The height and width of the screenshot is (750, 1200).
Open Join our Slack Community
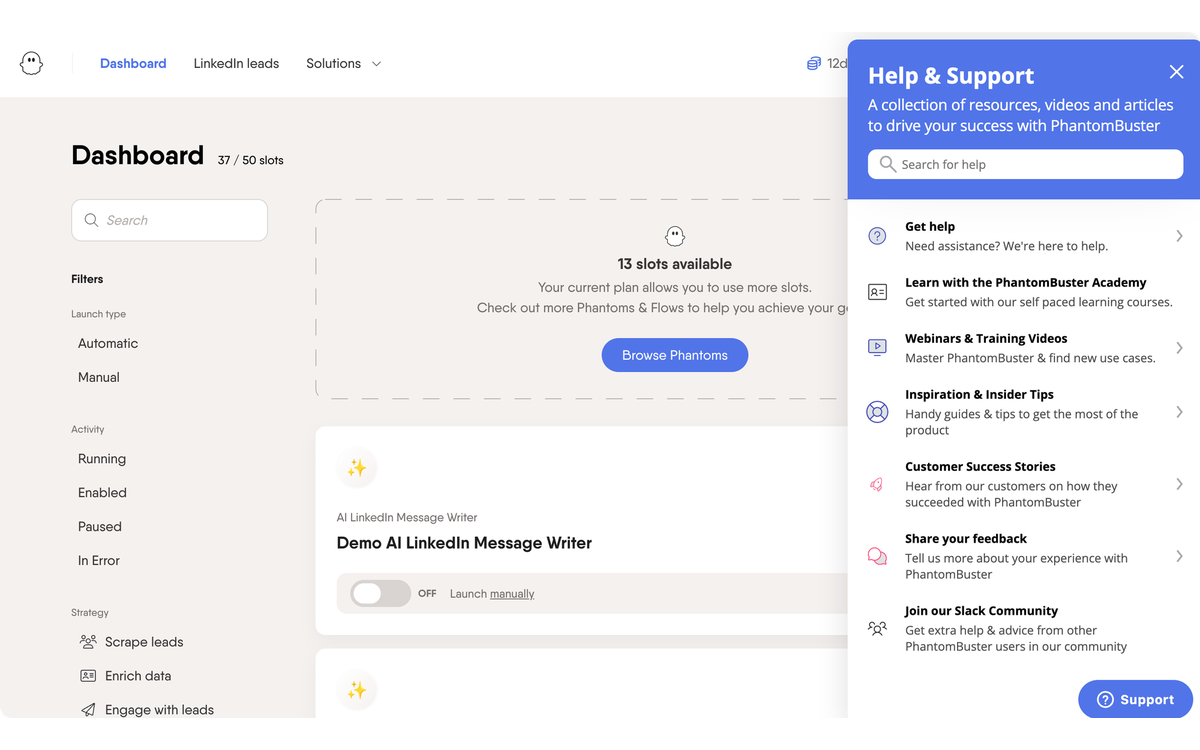coord(1023,628)
